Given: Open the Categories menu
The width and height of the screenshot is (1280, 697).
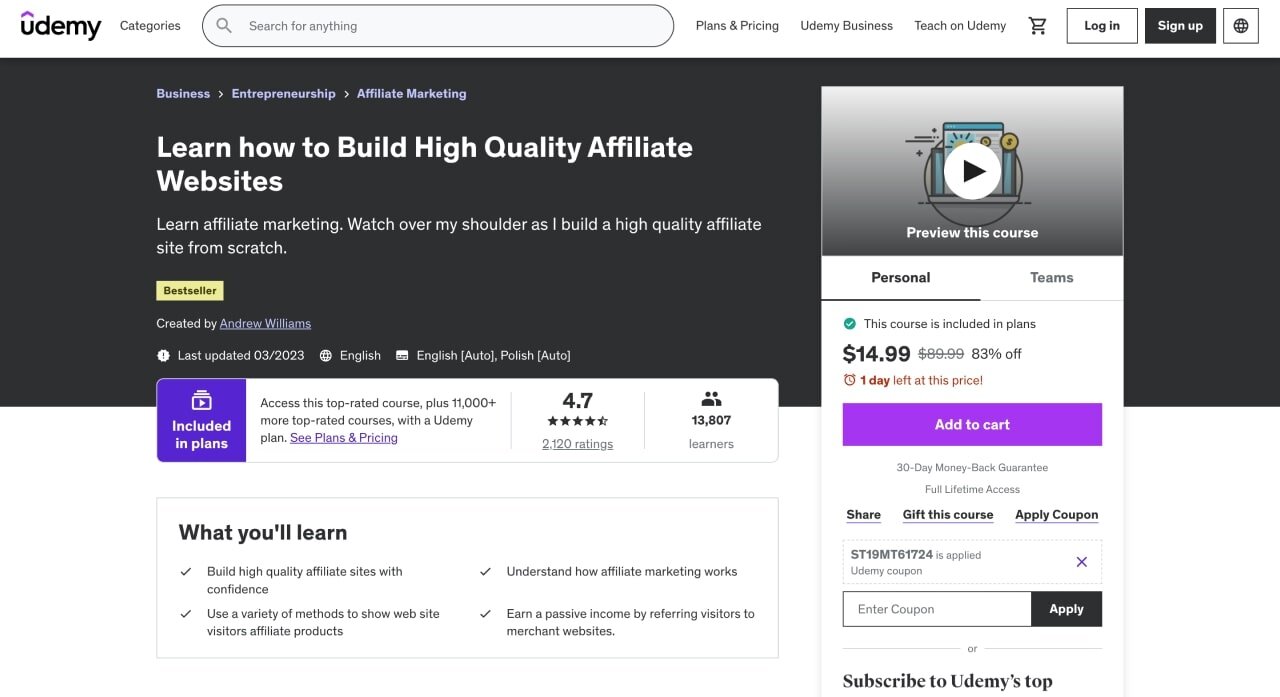Looking at the screenshot, I should point(150,26).
